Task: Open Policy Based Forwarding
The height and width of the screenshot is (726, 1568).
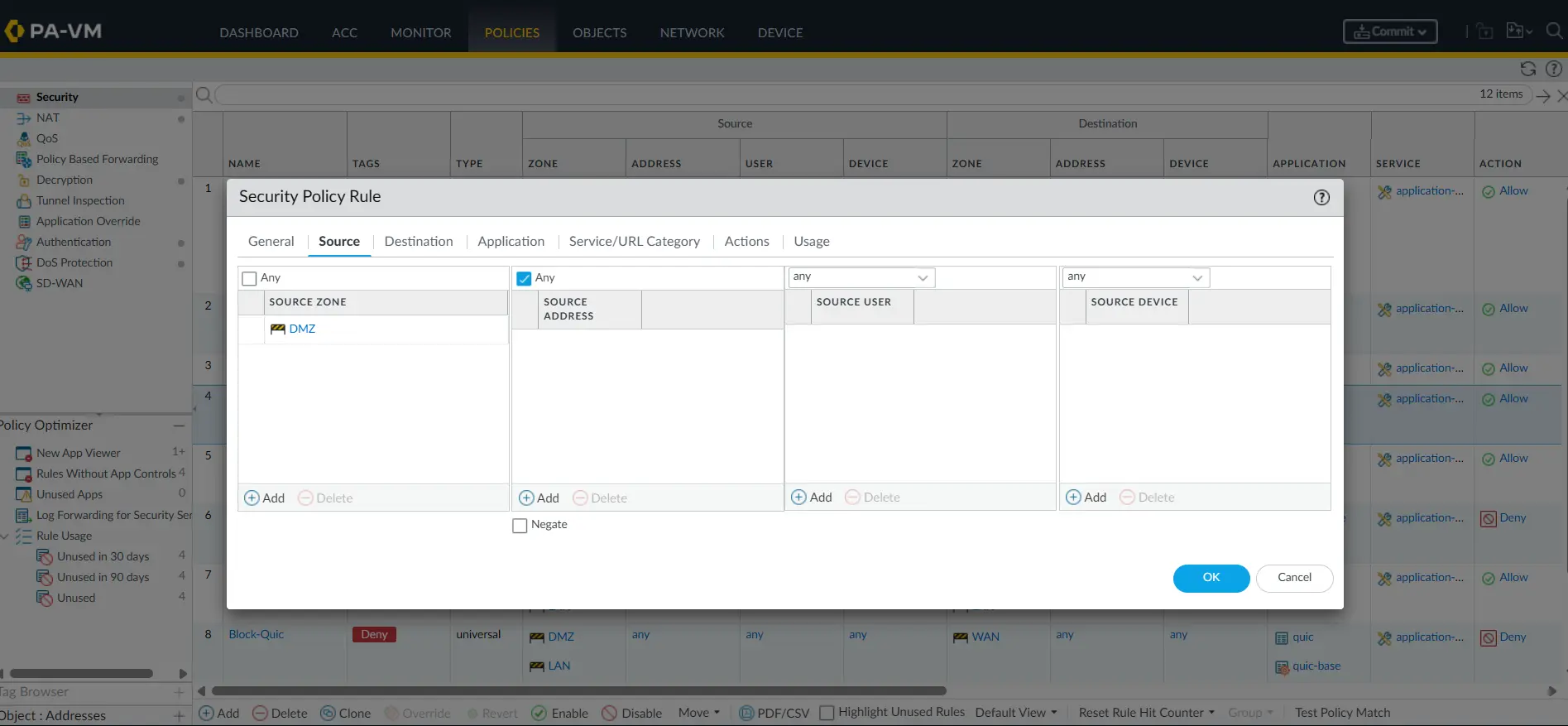Action: point(97,159)
